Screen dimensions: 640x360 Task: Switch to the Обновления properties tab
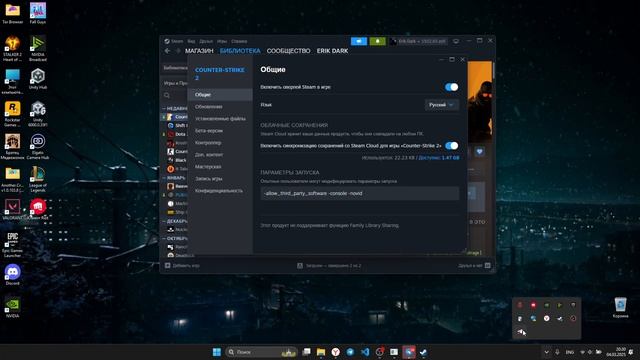coord(220,107)
